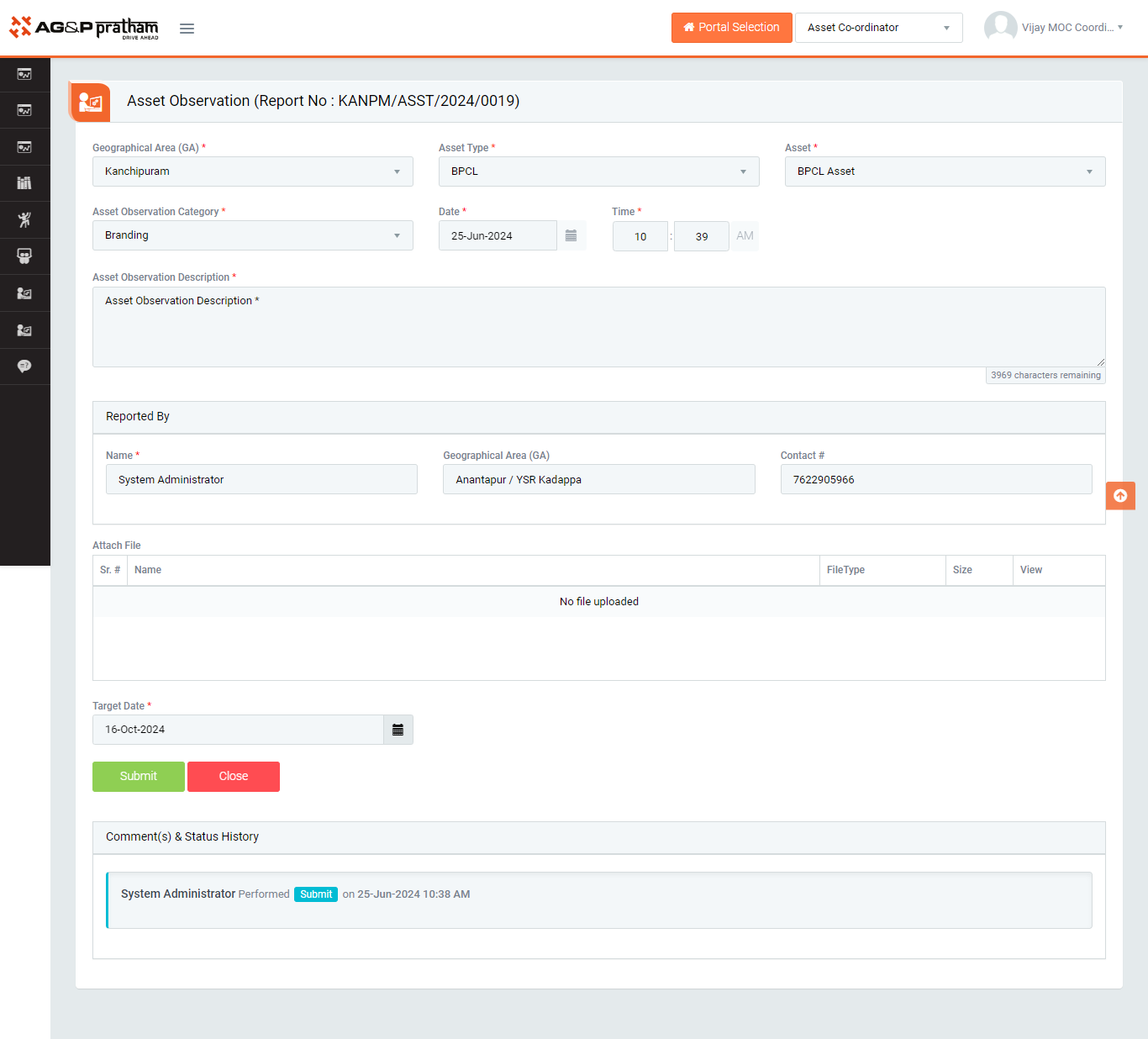Screen dimensions: 1148x1039
Task: Open the Target Date calendar picker icon
Action: 398,730
